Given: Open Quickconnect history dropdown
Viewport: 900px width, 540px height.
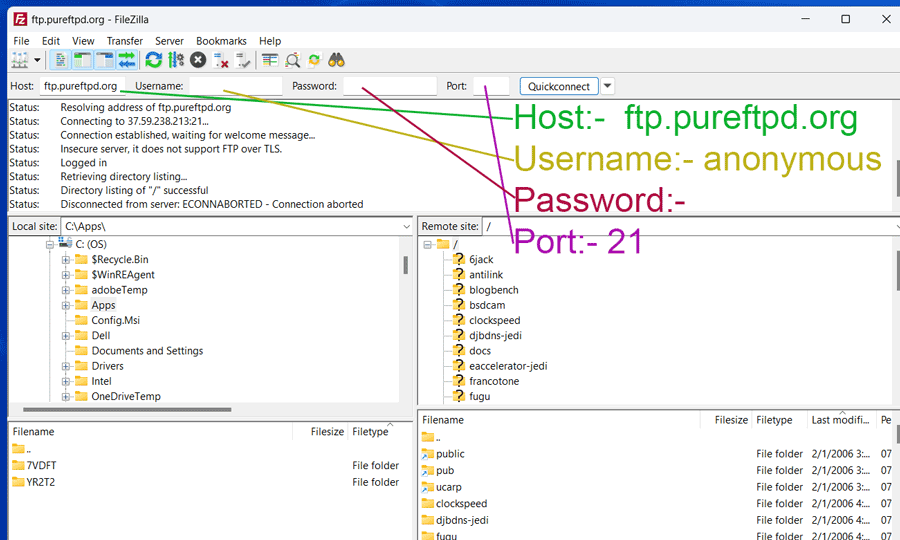Looking at the screenshot, I should click(607, 86).
